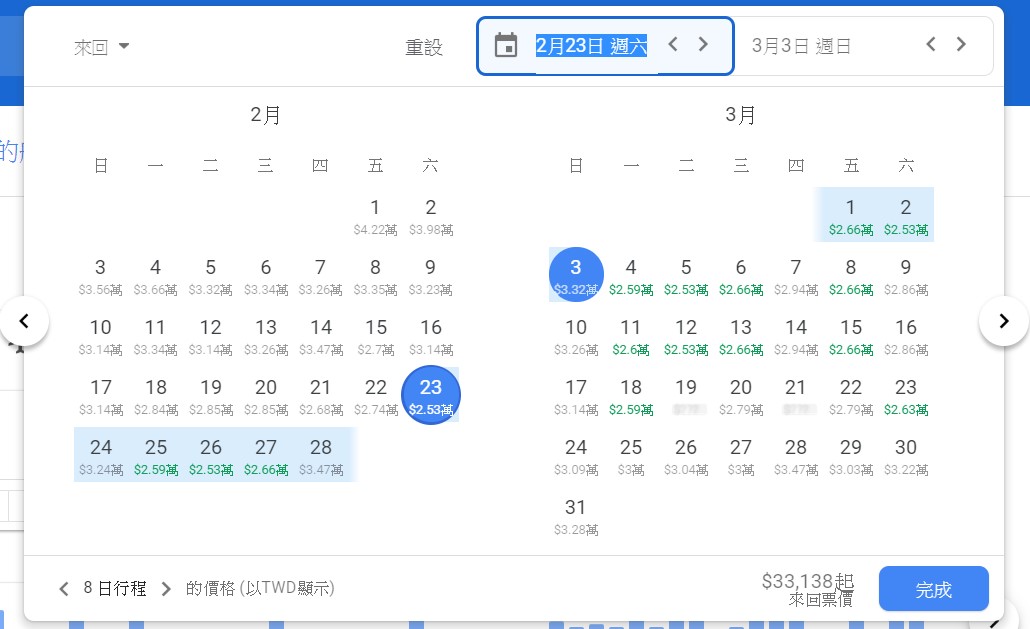1030x629 pixels.
Task: Show next months in calendar
Action: coord(1004,321)
